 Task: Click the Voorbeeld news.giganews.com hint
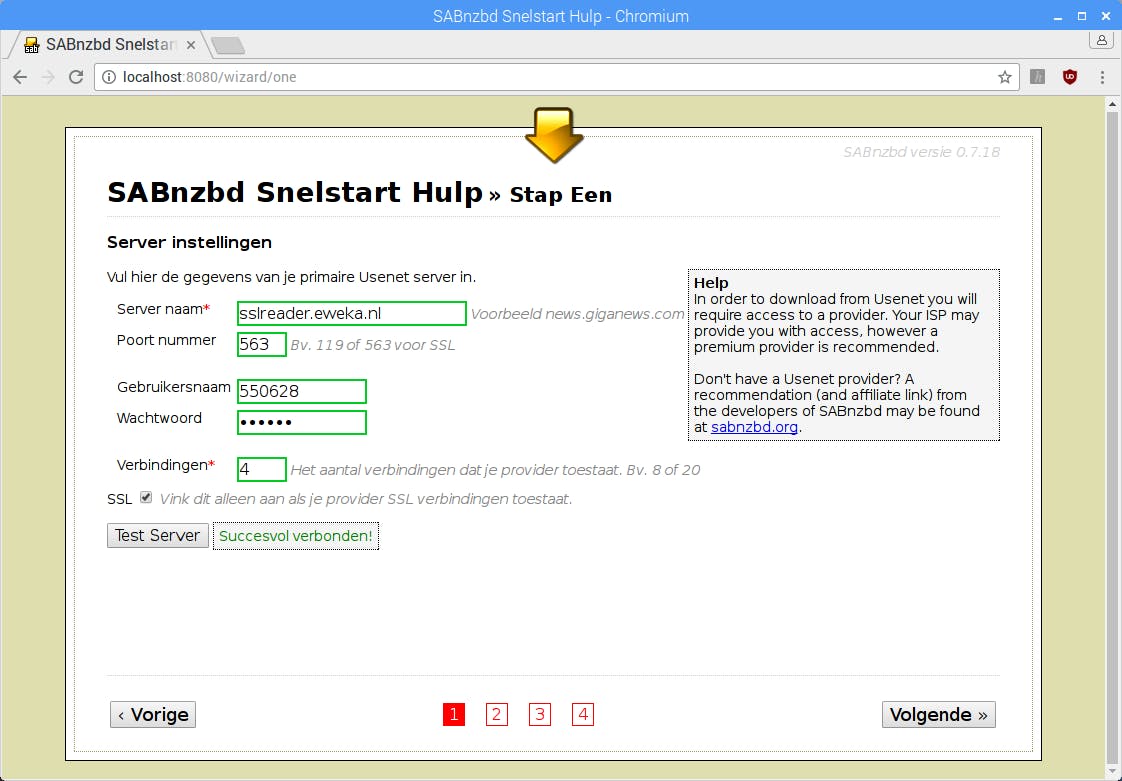click(x=577, y=314)
